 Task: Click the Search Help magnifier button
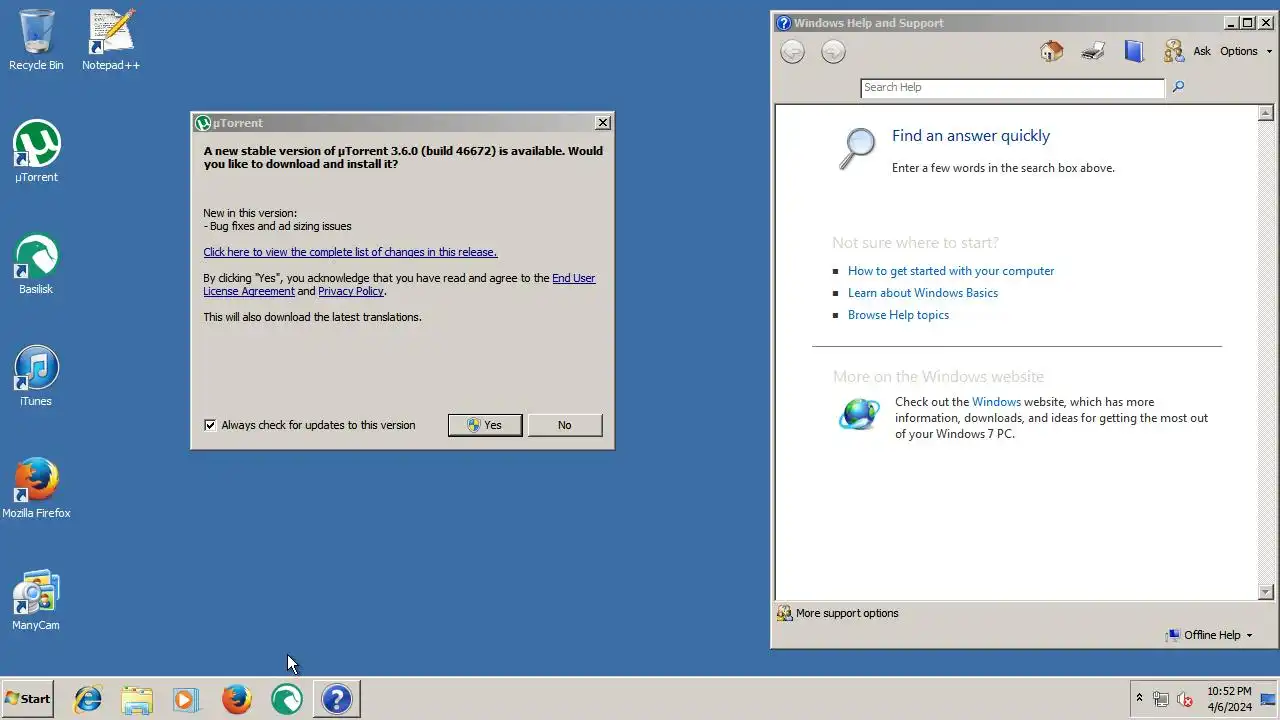pos(1178,87)
